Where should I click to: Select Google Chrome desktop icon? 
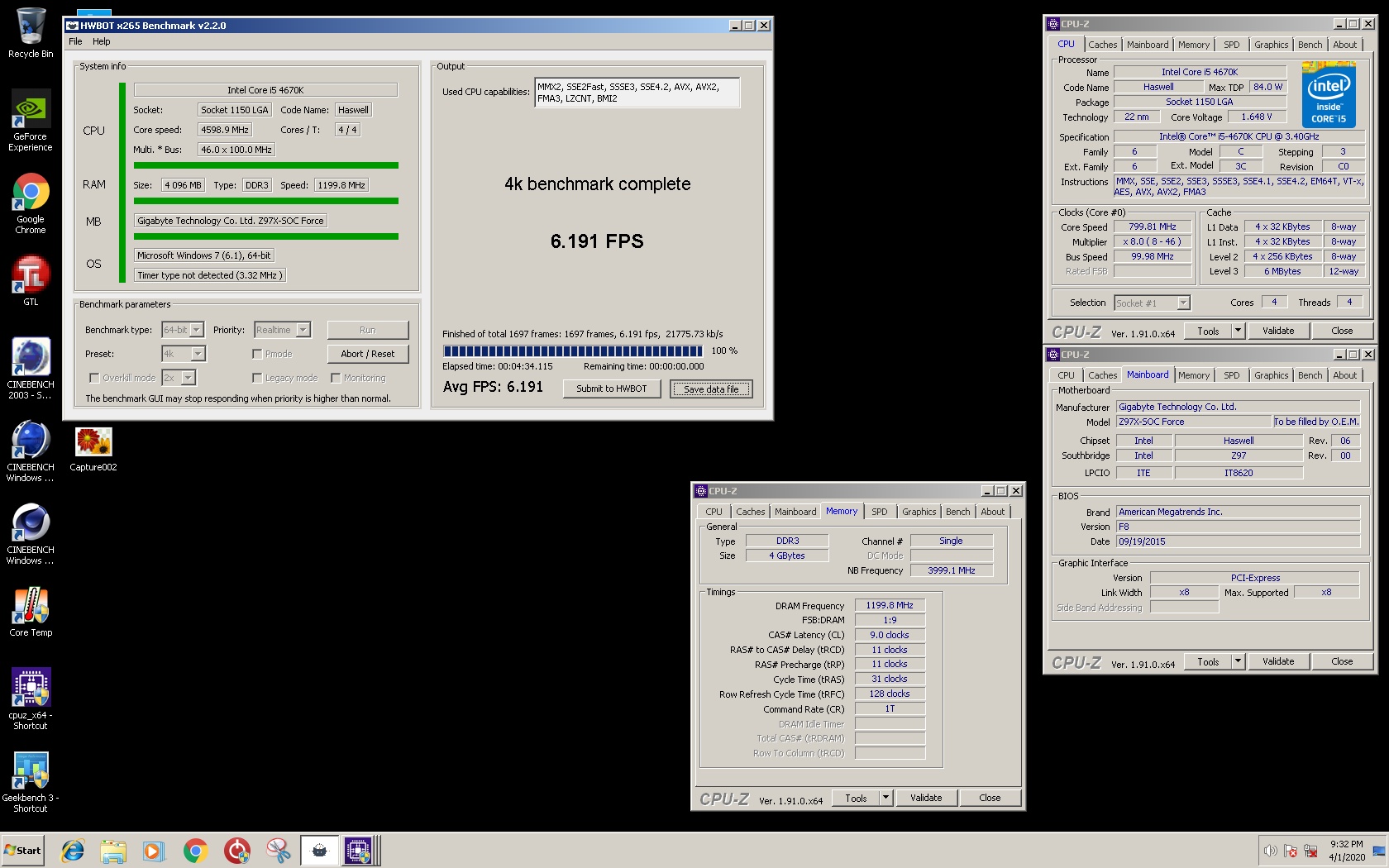31,203
